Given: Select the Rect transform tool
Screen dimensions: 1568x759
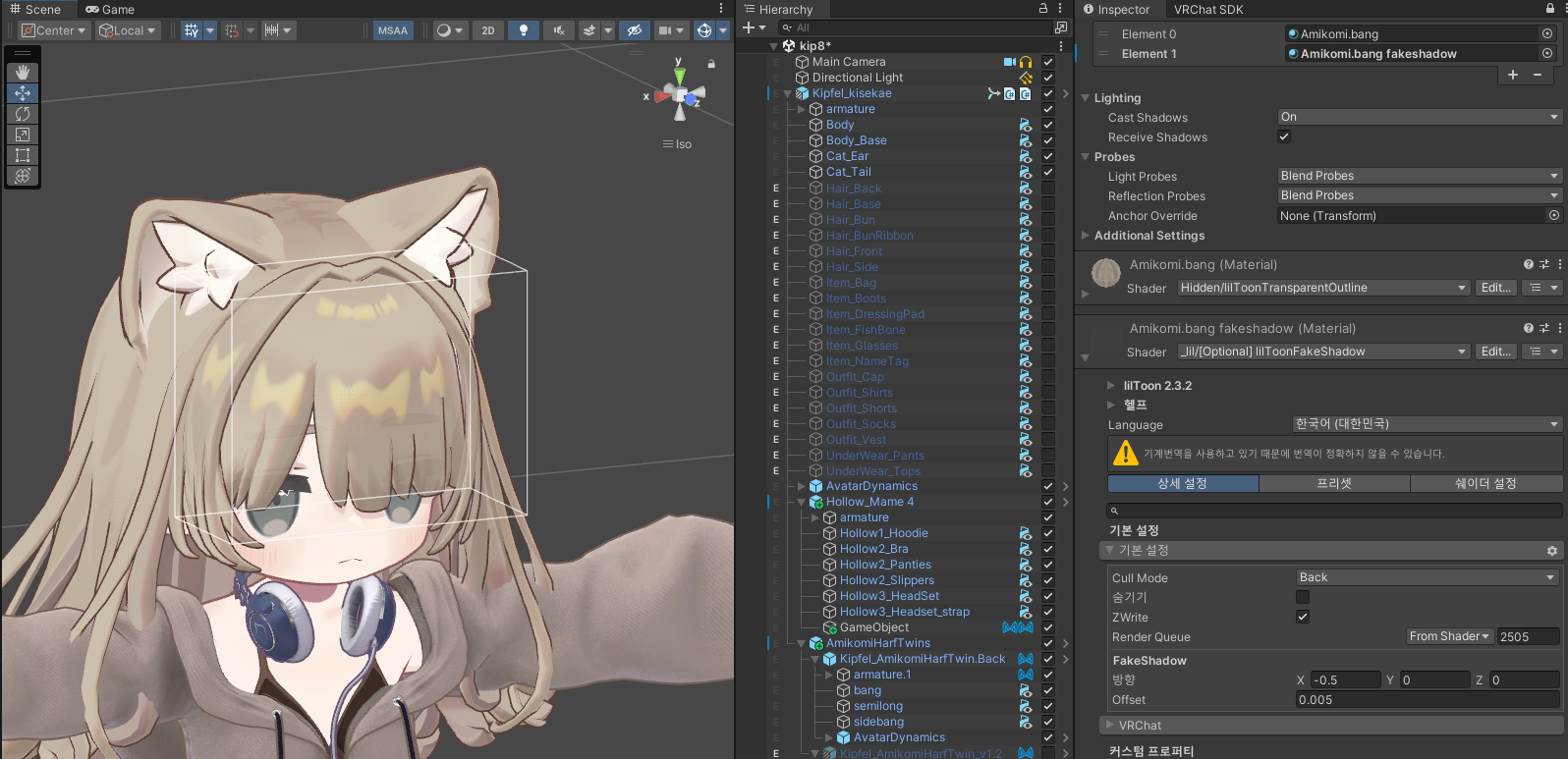Looking at the screenshot, I should pos(23,155).
